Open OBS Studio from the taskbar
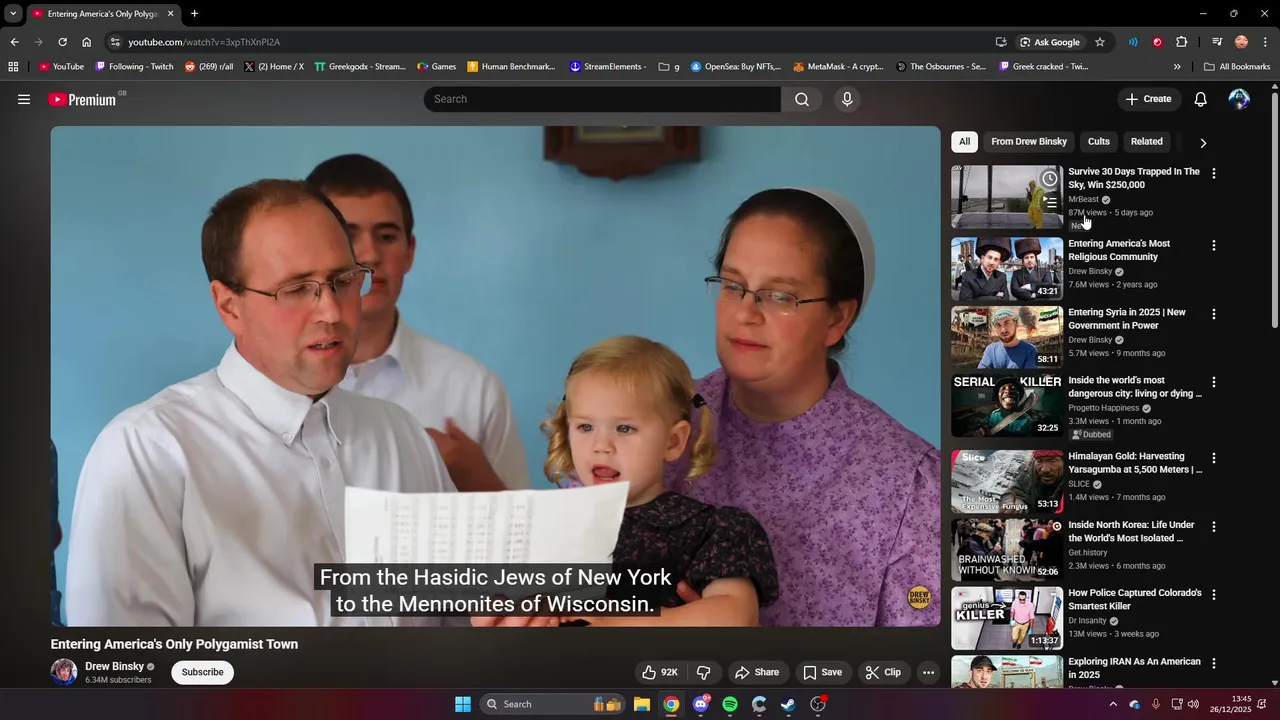Image resolution: width=1280 pixels, height=720 pixels. click(818, 704)
